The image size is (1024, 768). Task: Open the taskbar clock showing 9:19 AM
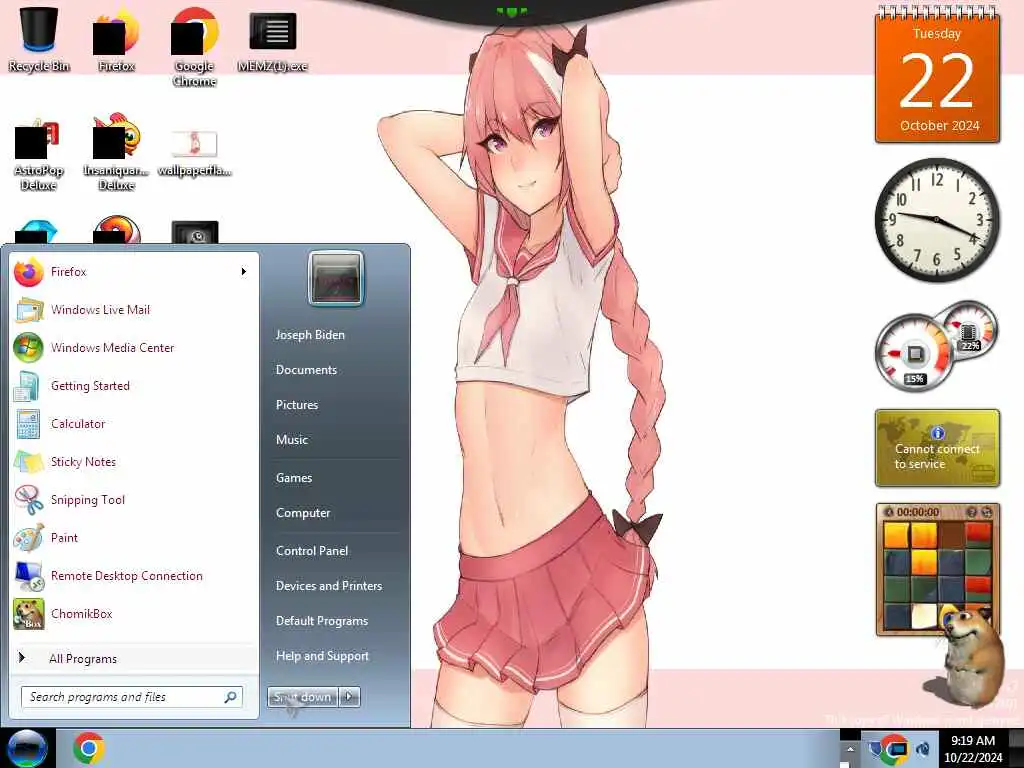click(973, 748)
